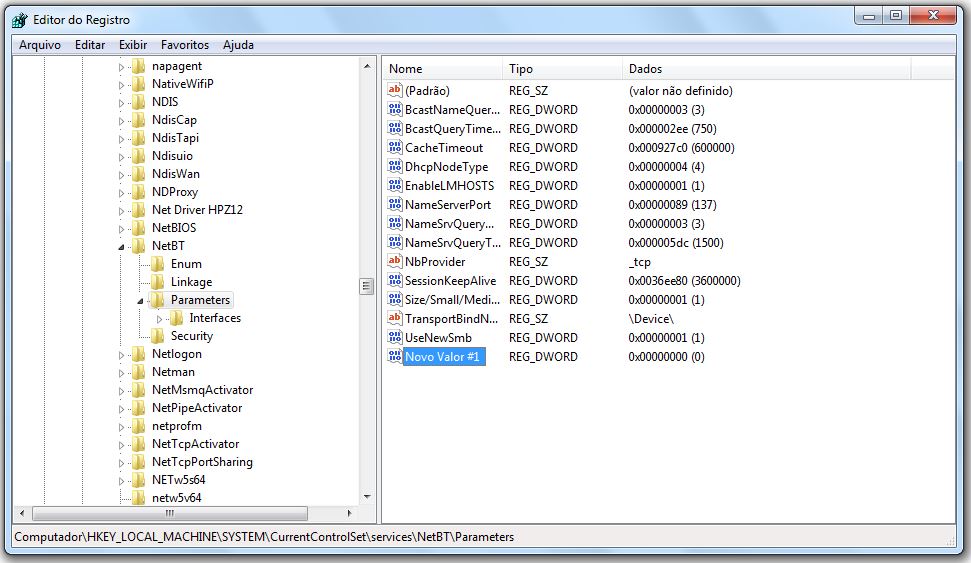The height and width of the screenshot is (563, 971).
Task: Open the Favoritos menu
Action: [185, 45]
